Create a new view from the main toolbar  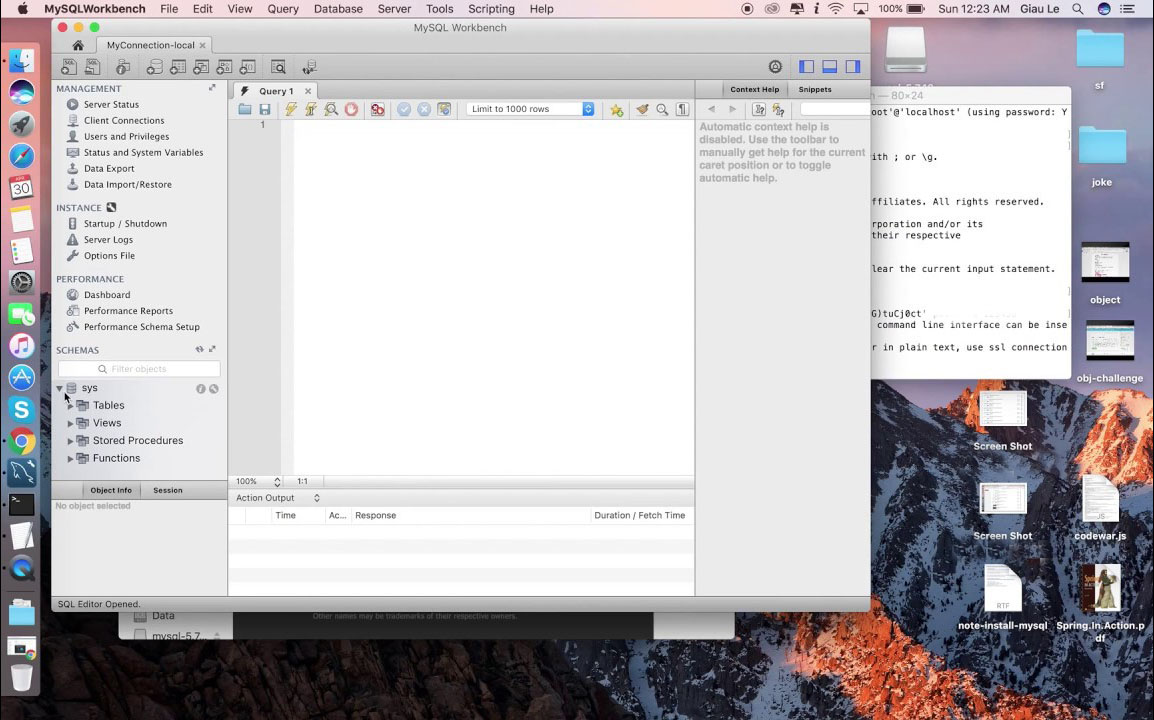click(201, 67)
